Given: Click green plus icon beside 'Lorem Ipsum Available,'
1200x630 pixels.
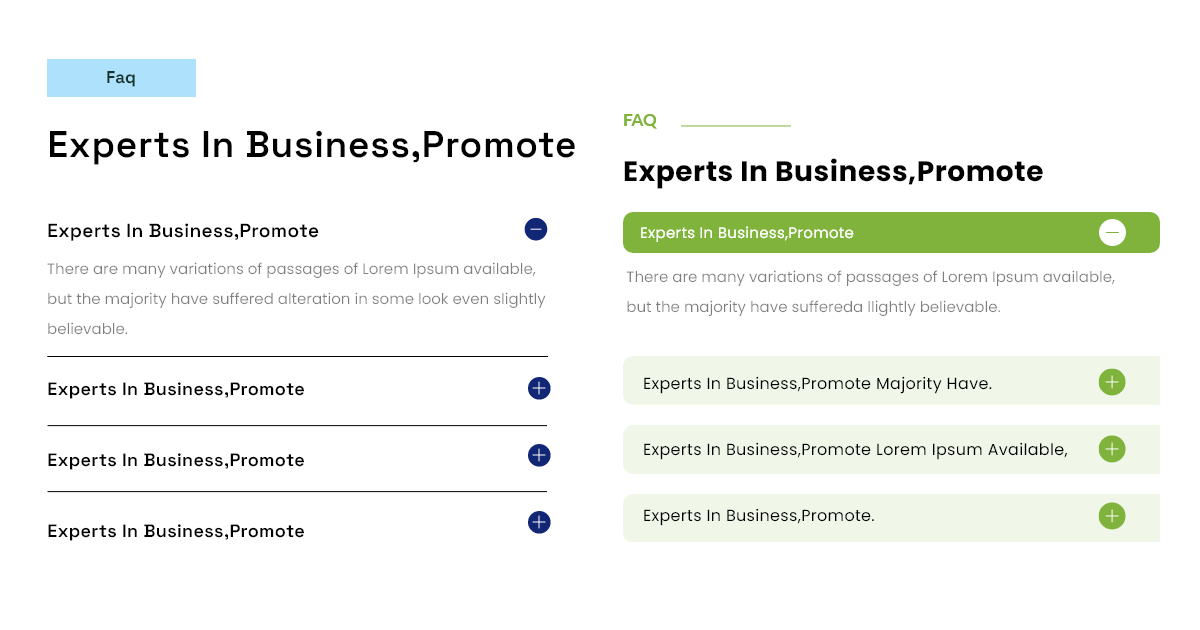Looking at the screenshot, I should tap(1112, 449).
